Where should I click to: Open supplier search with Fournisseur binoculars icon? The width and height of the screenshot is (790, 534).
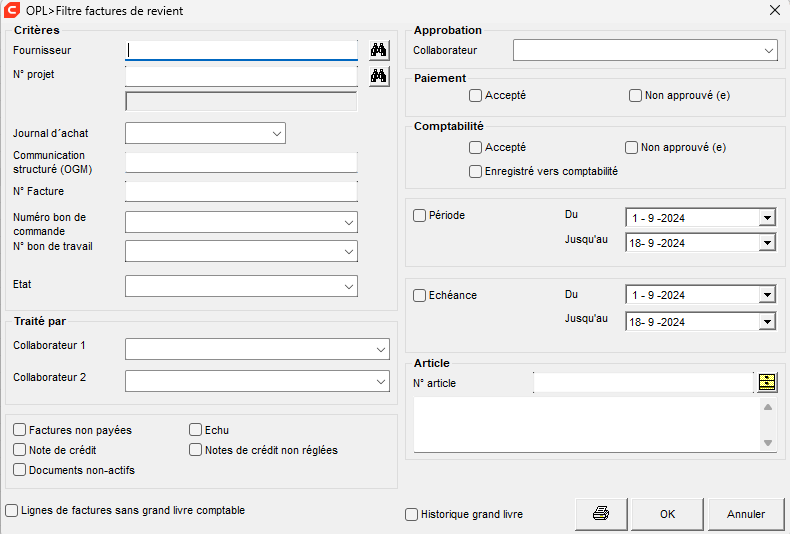pyautogui.click(x=379, y=50)
